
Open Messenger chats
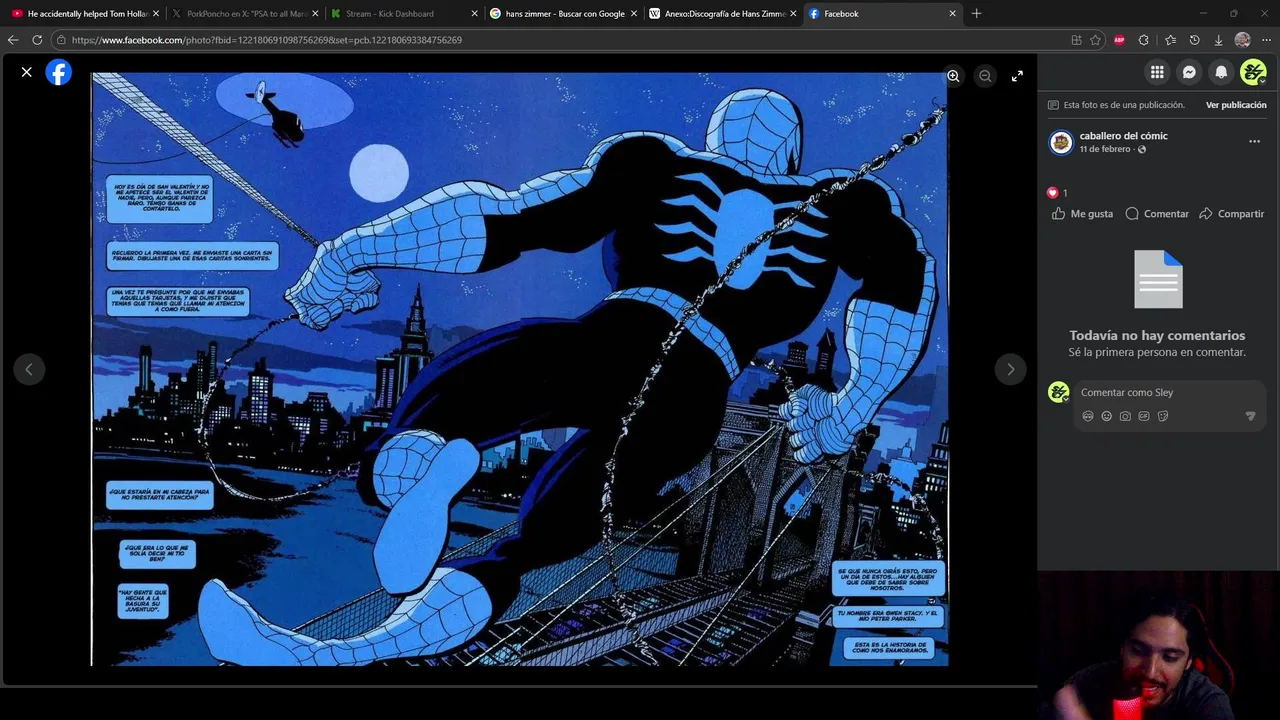[1189, 72]
